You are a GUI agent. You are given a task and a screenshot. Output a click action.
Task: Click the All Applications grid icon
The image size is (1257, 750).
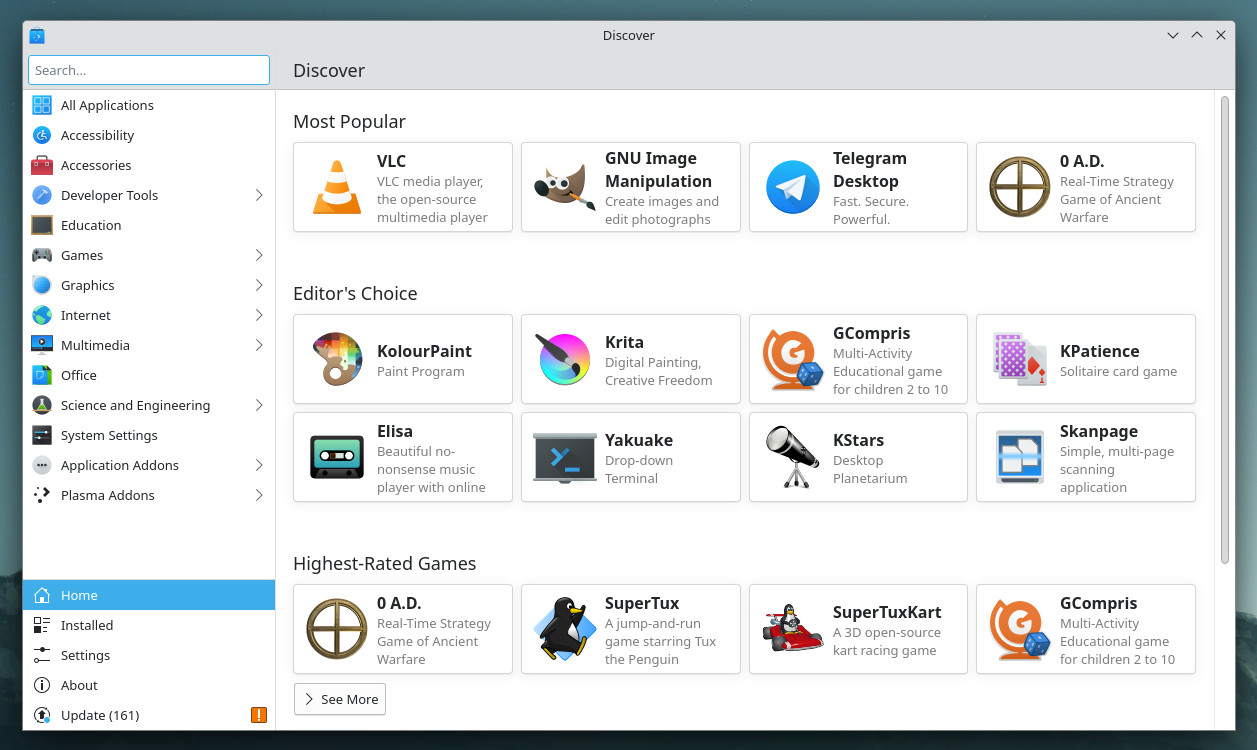point(42,105)
